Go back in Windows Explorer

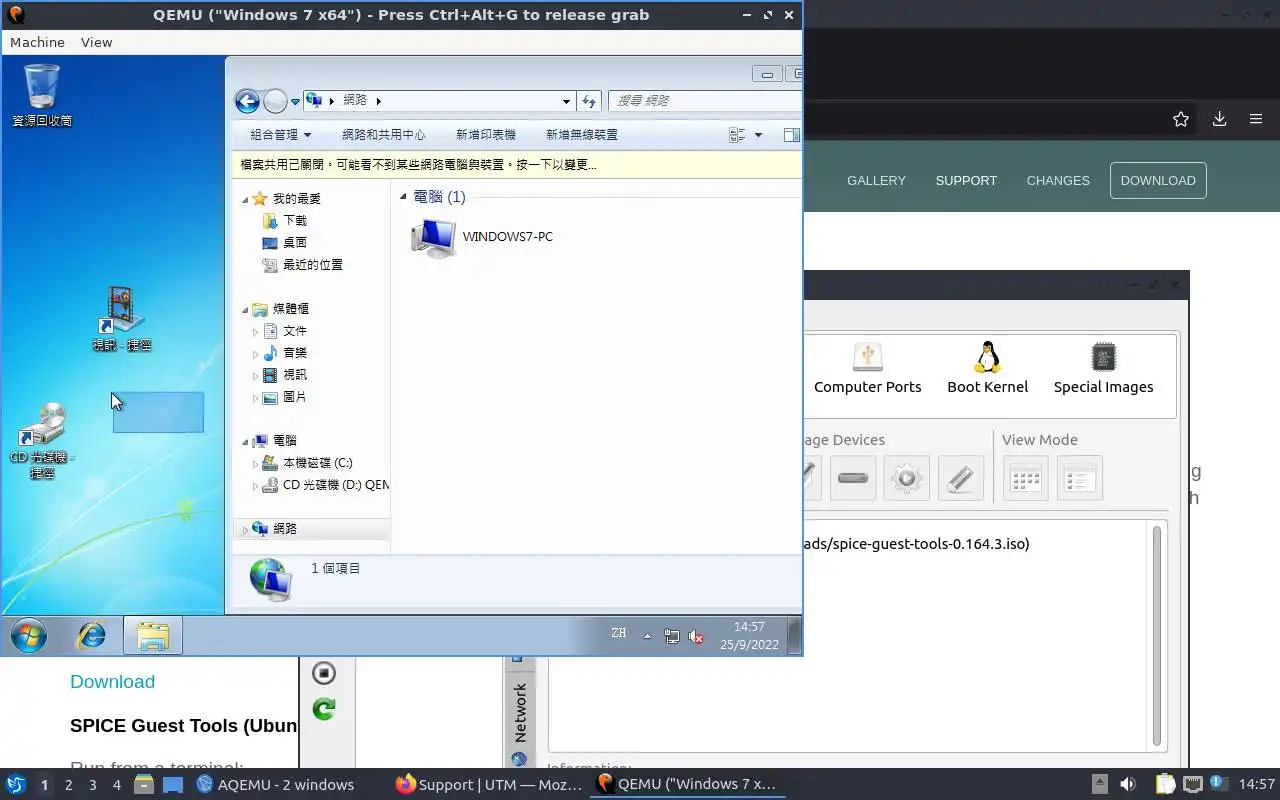click(247, 101)
